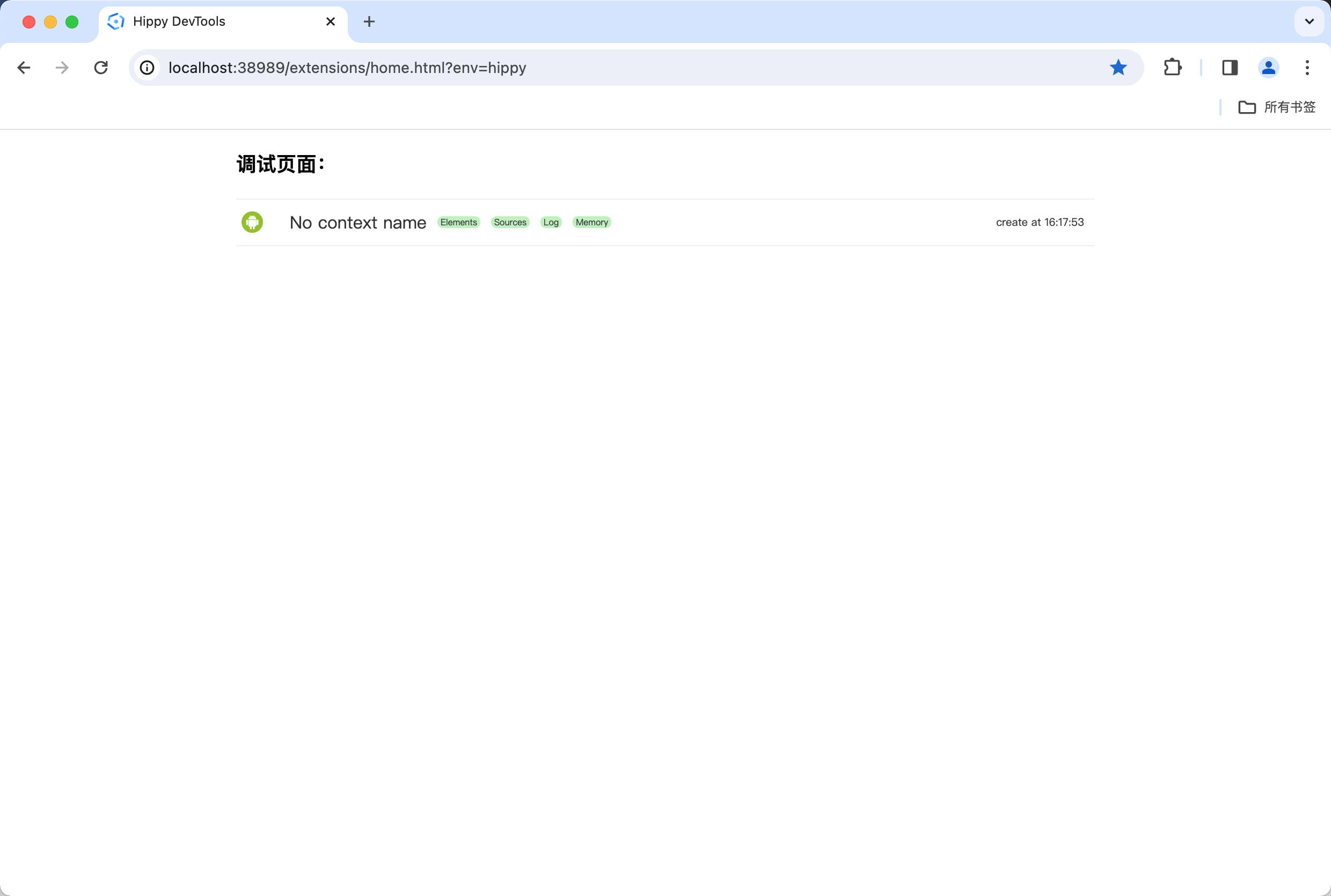The width and height of the screenshot is (1331, 896).
Task: Open the side panel icon
Action: click(x=1230, y=68)
